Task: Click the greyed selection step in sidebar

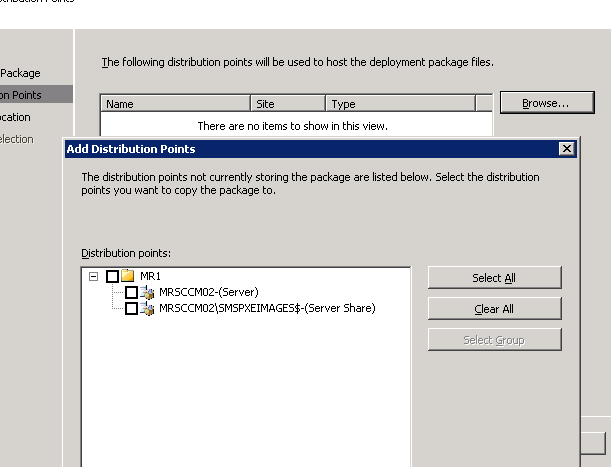Action: tap(16, 139)
